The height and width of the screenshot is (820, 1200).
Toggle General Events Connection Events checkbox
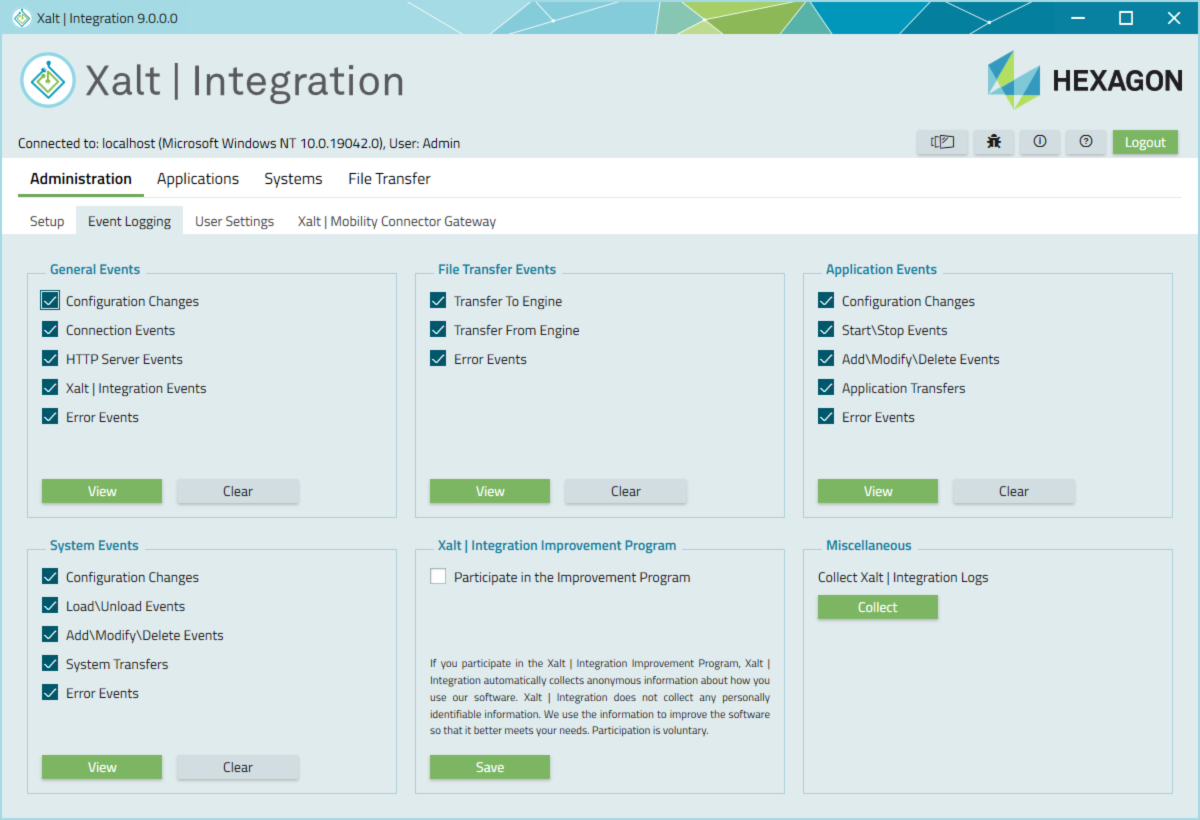click(50, 329)
